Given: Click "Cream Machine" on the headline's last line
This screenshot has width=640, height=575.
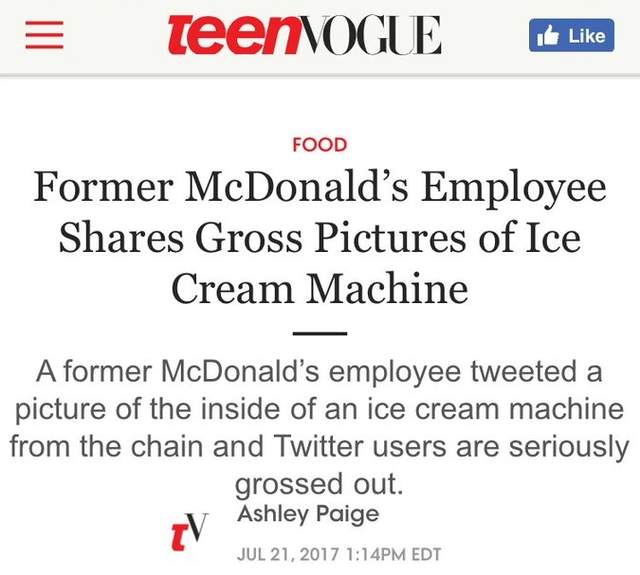Looking at the screenshot, I should [319, 289].
